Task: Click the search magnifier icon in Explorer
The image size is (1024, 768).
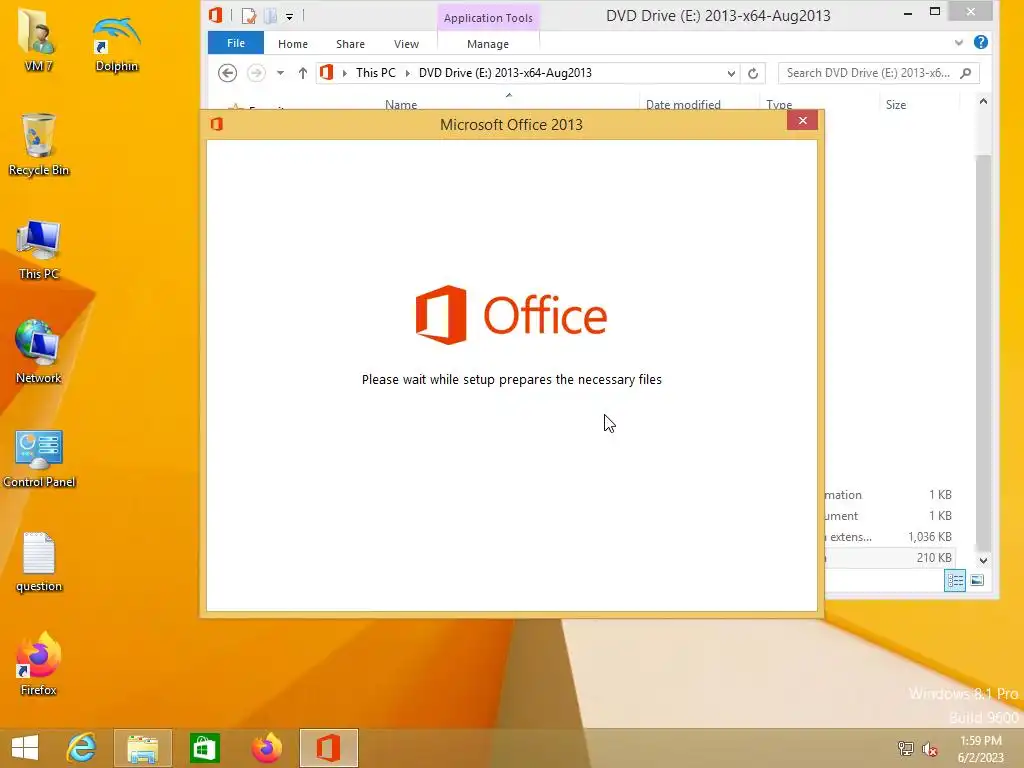Action: 966,73
